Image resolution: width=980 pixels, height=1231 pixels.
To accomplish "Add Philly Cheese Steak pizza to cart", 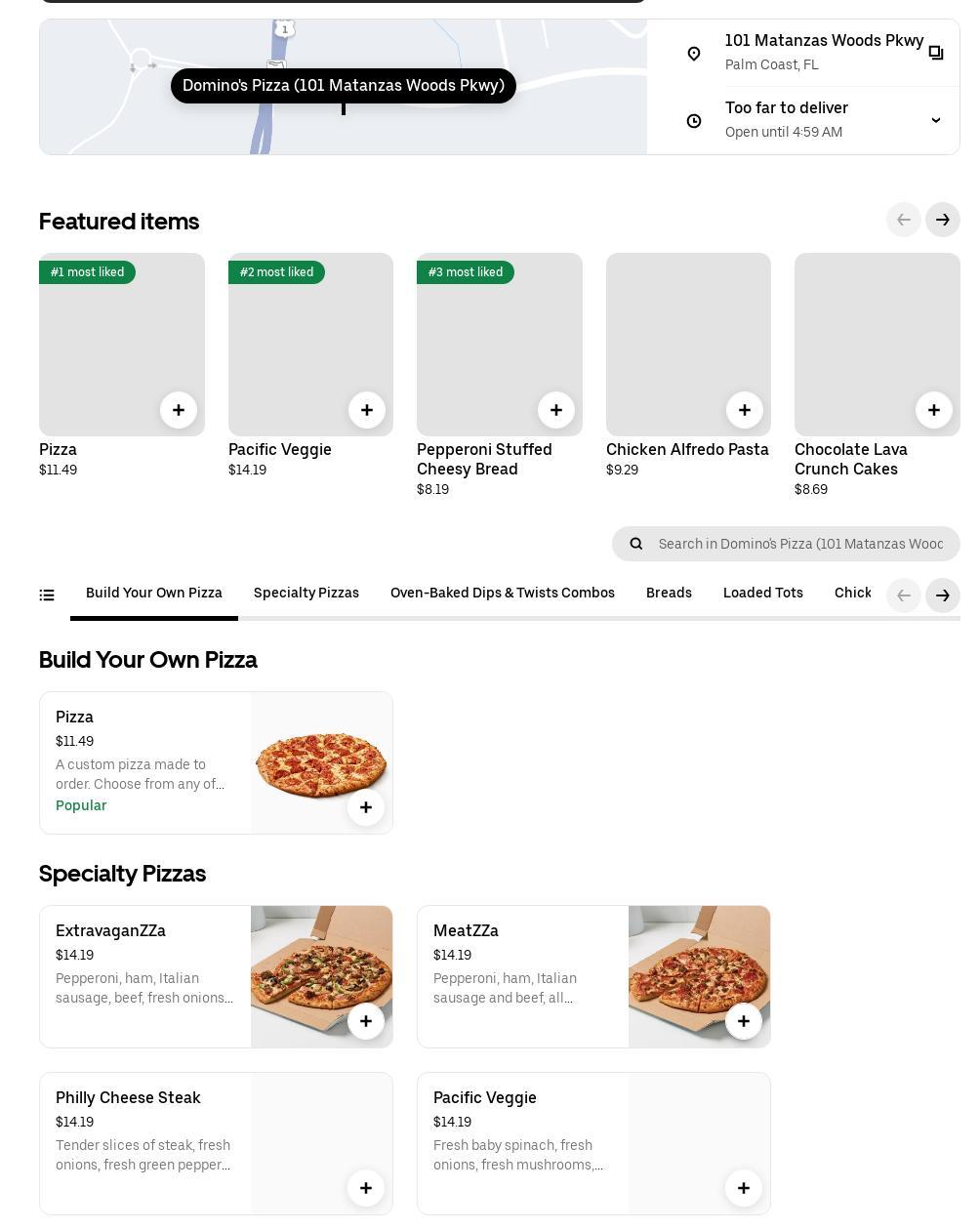I will pyautogui.click(x=366, y=1188).
